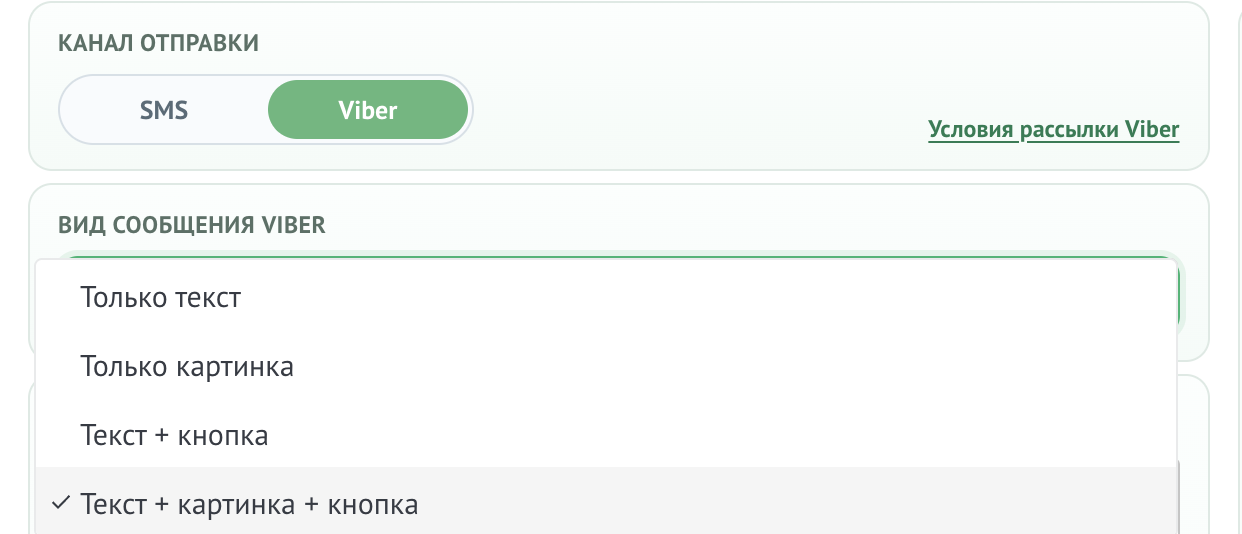Choose the Только картинка option
Screen dimensions: 1242x534
pyautogui.click(x=187, y=367)
